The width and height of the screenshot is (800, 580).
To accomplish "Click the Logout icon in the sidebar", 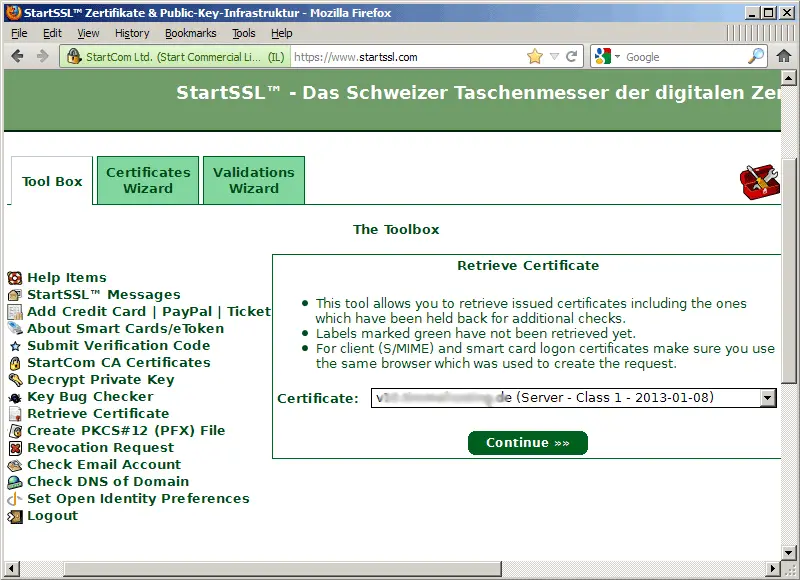I will 13,515.
